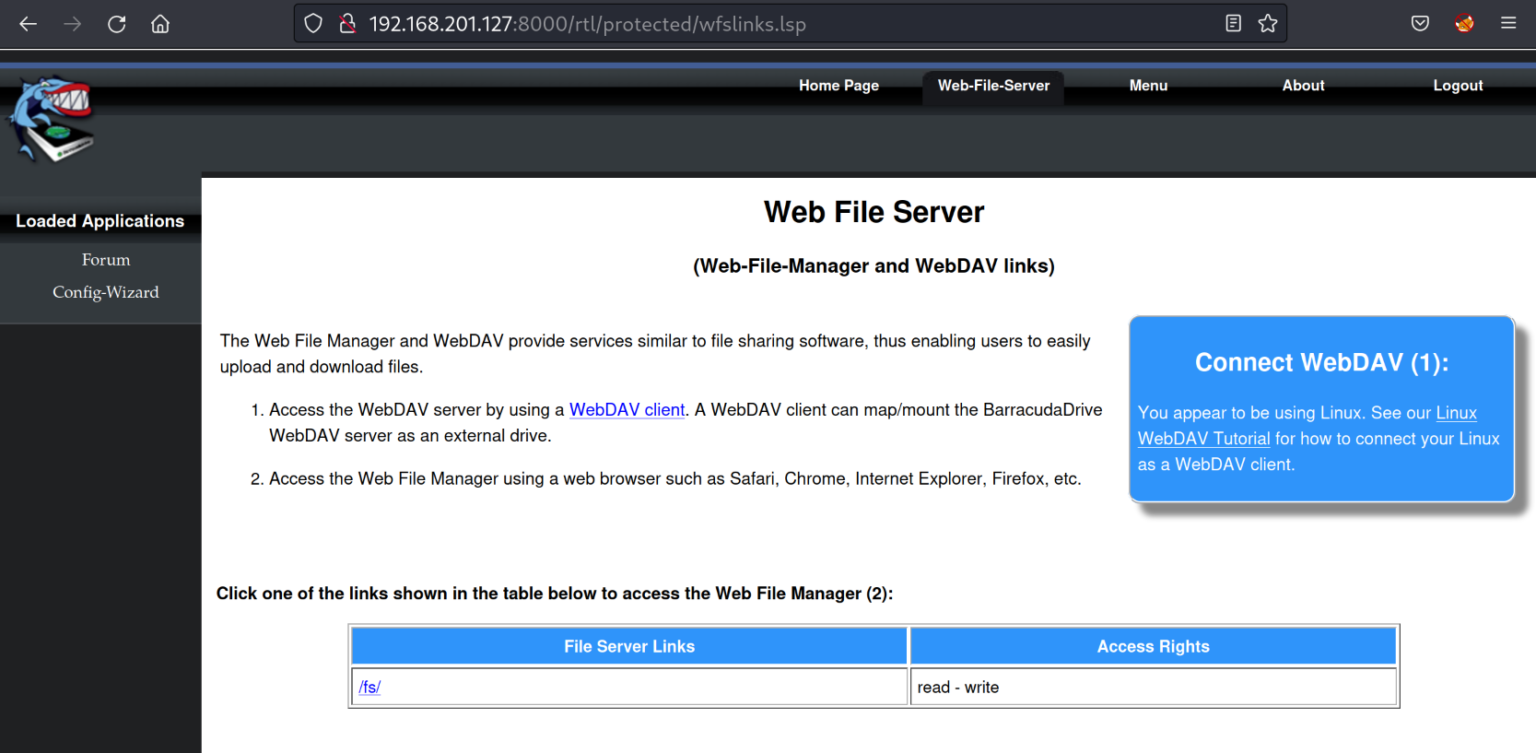This screenshot has width=1536, height=753.
Task: Open the Menu navigation item
Action: [1148, 86]
